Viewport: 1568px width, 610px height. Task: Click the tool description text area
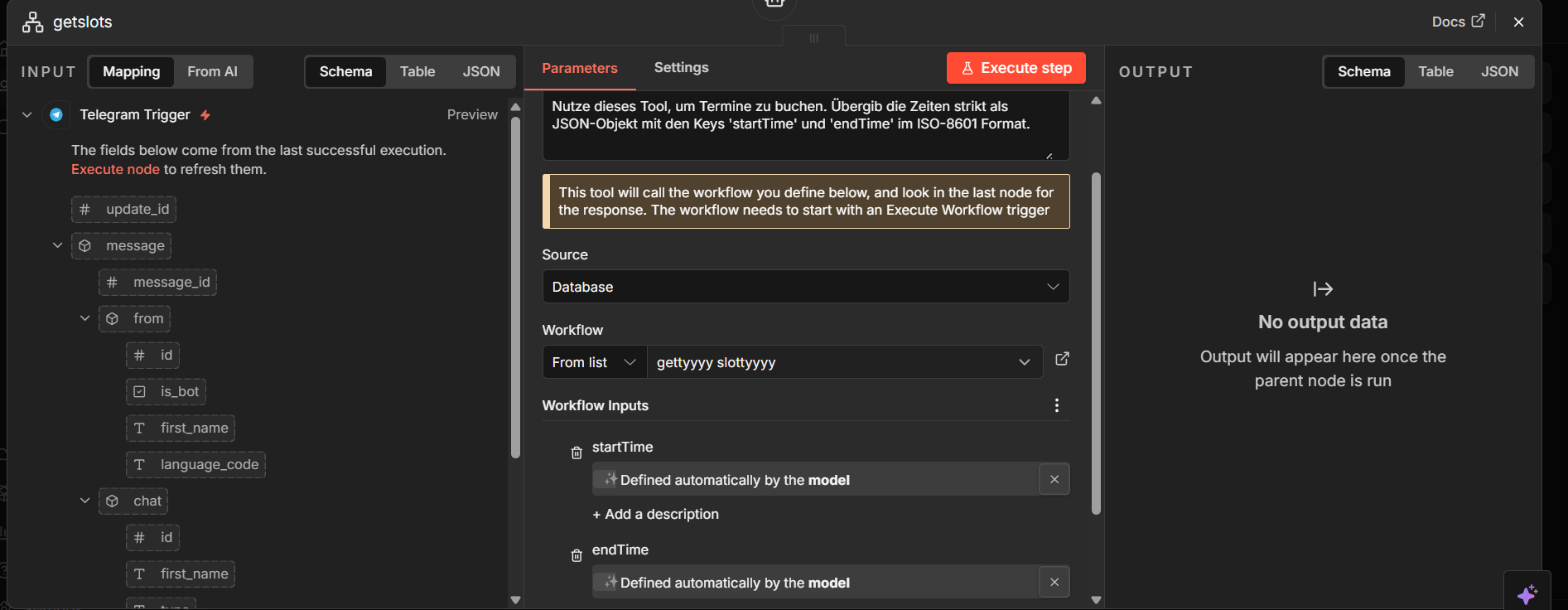804,124
